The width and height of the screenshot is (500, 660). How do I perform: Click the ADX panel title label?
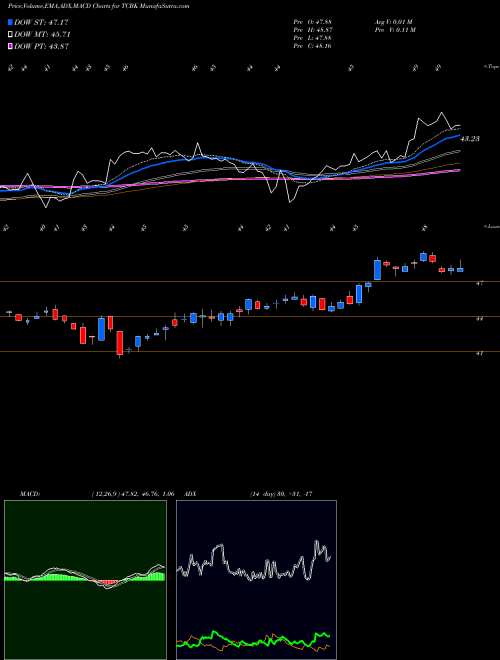[x=190, y=494]
